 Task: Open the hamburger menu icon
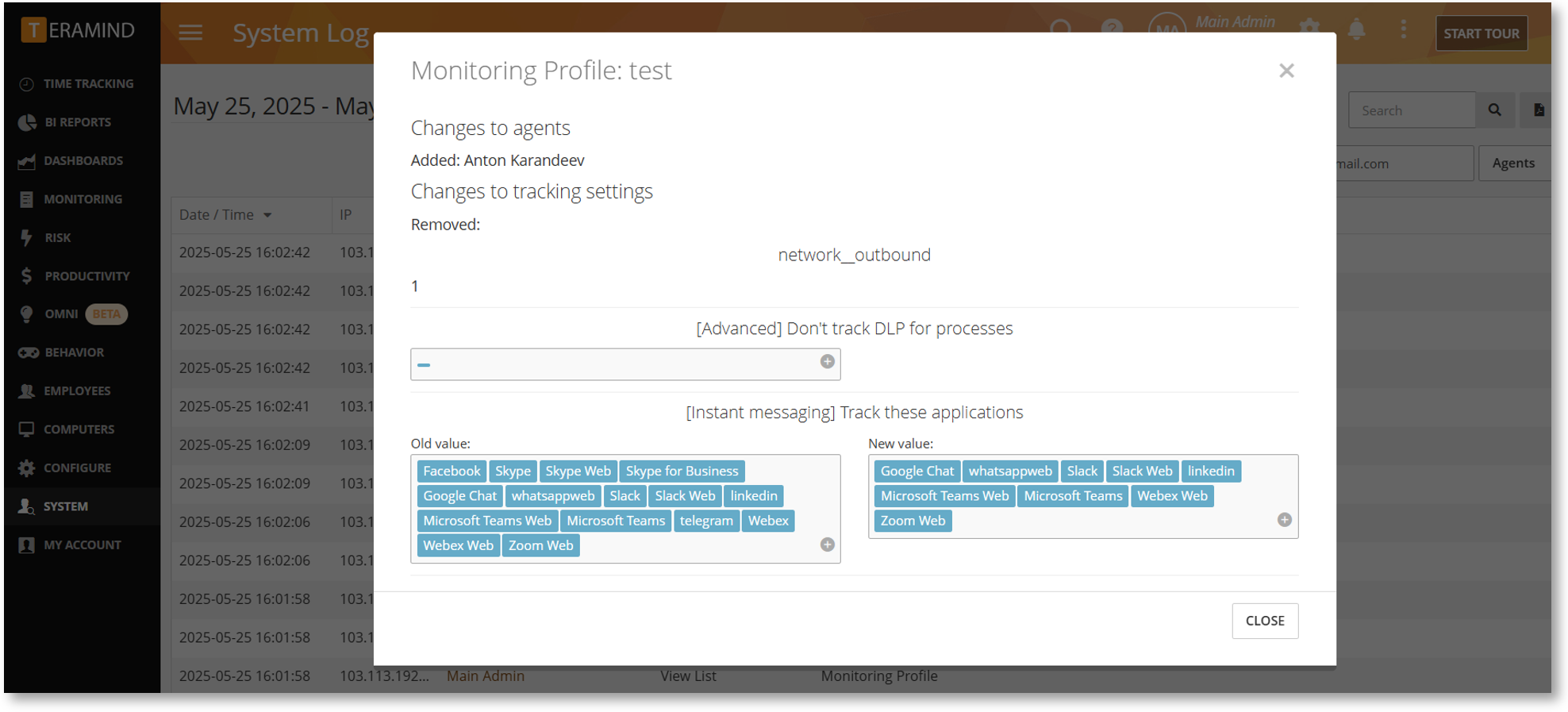(x=190, y=33)
